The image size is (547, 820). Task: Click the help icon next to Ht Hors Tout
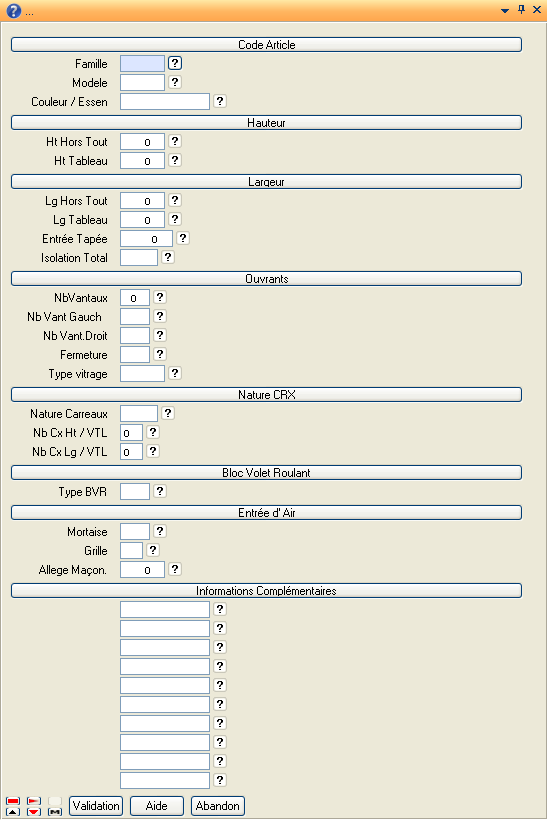(175, 141)
